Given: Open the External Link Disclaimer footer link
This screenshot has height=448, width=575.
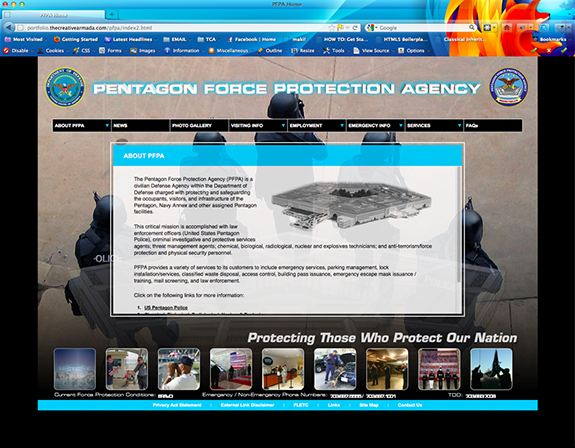Looking at the screenshot, I should click(248, 405).
